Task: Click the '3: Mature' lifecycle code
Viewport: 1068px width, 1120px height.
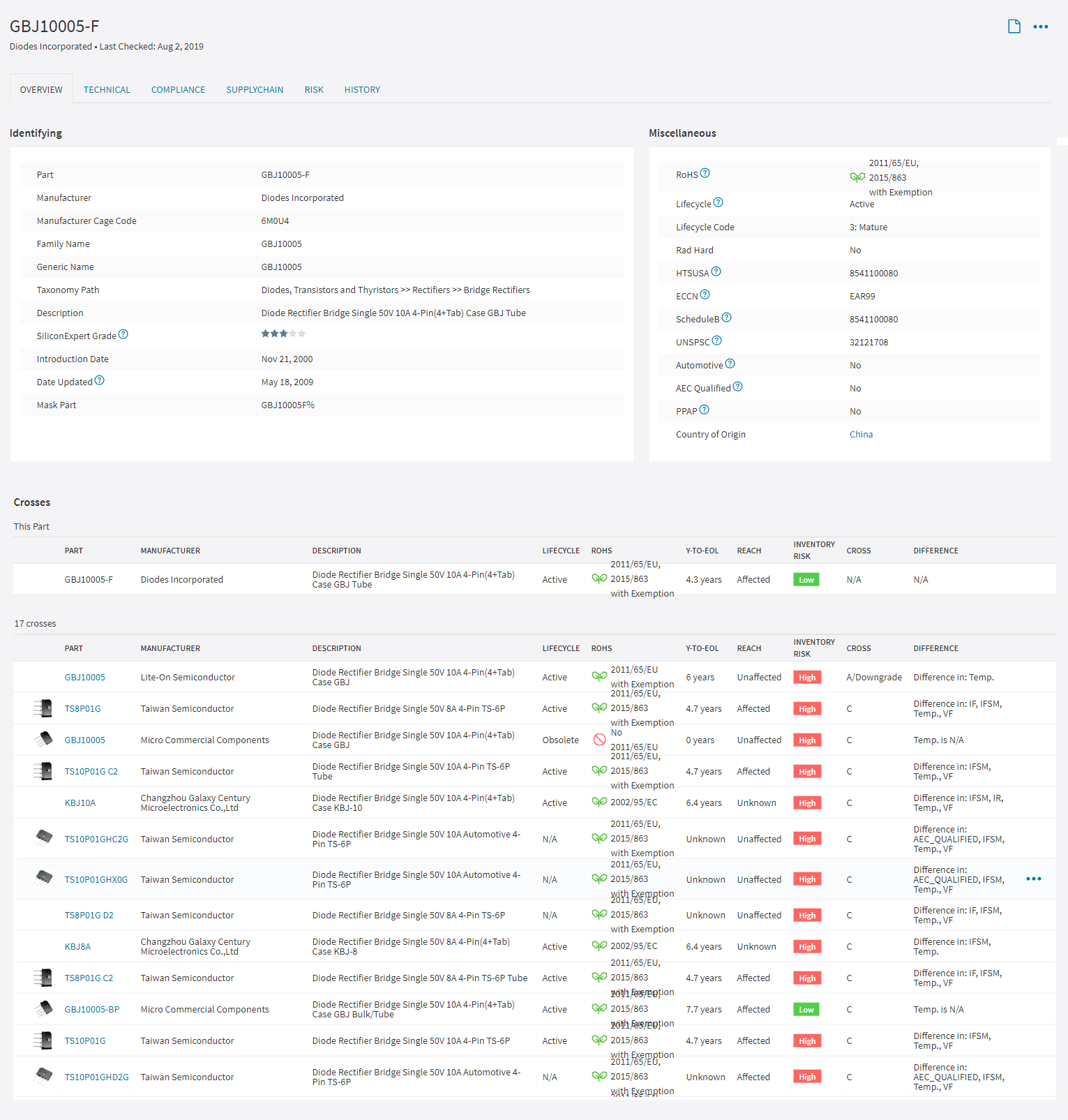Action: tap(868, 227)
